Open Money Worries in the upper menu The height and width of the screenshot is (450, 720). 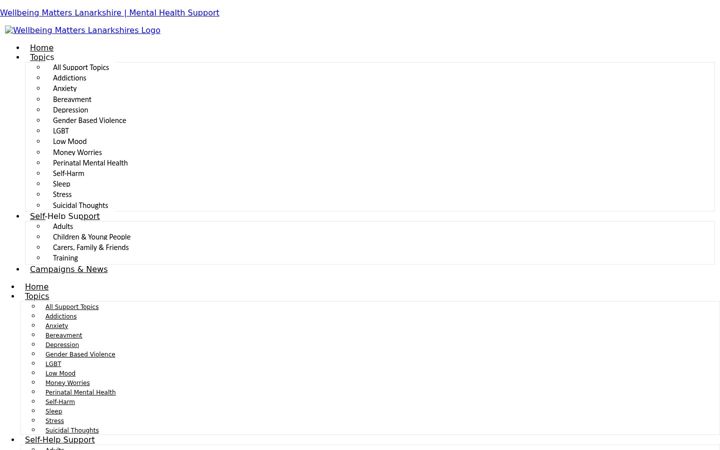click(77, 152)
